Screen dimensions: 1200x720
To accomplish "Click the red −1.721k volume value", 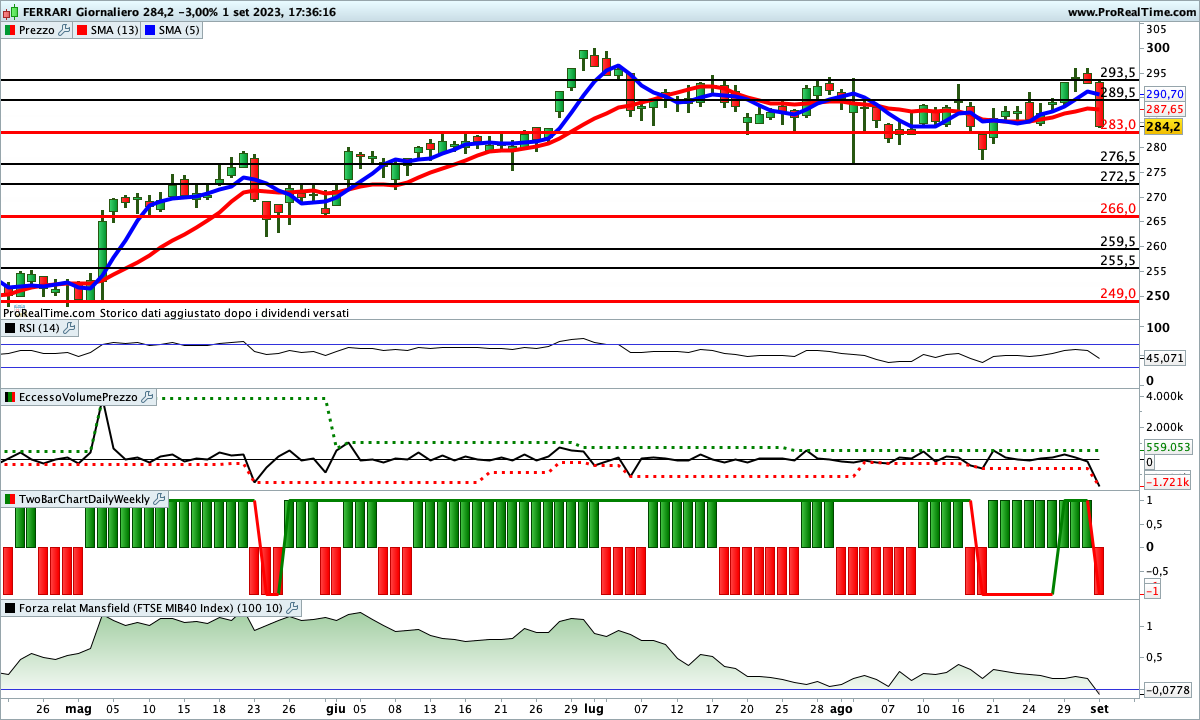I will 1166,482.
